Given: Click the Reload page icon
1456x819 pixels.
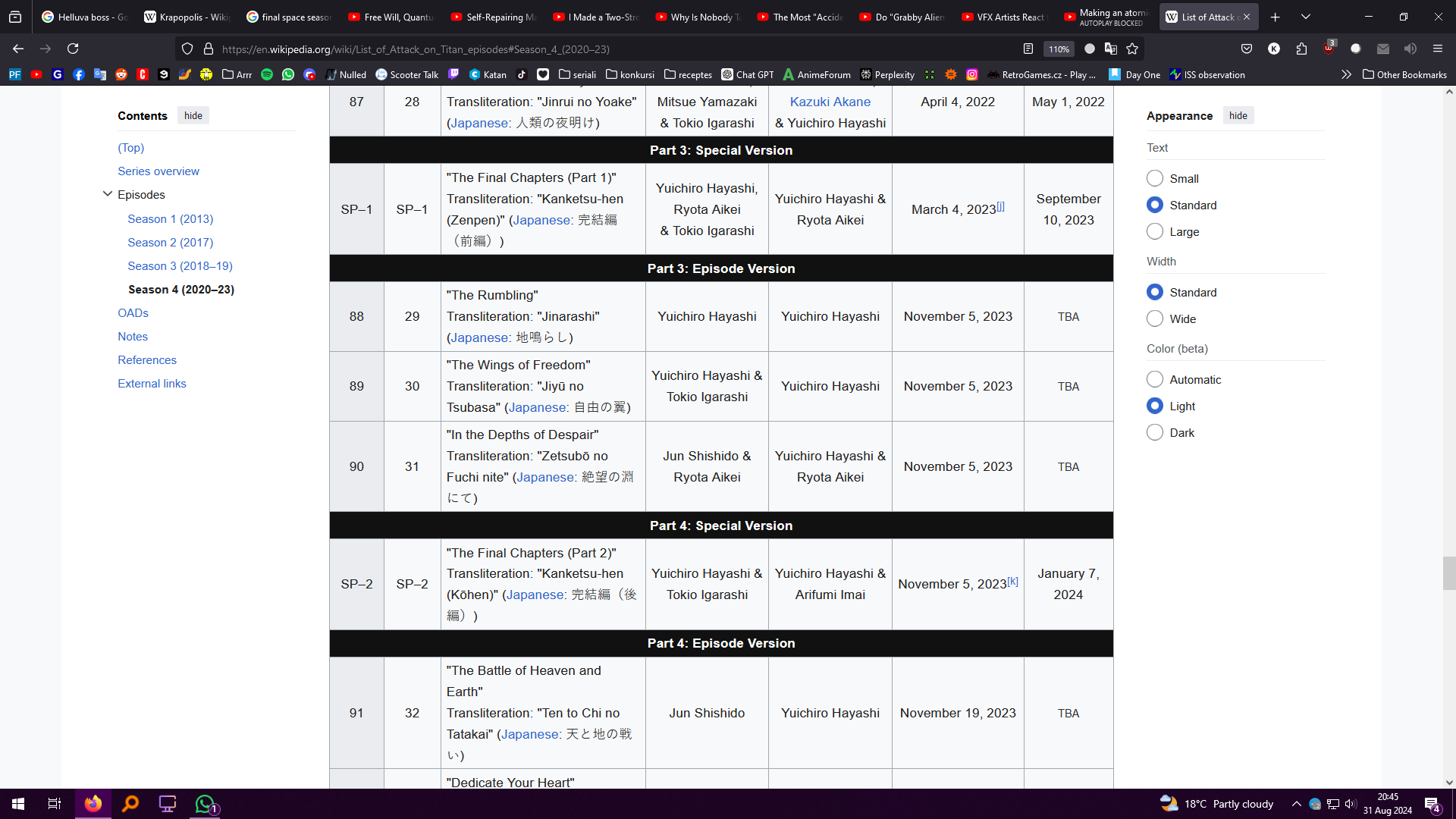Looking at the screenshot, I should pyautogui.click(x=73, y=49).
